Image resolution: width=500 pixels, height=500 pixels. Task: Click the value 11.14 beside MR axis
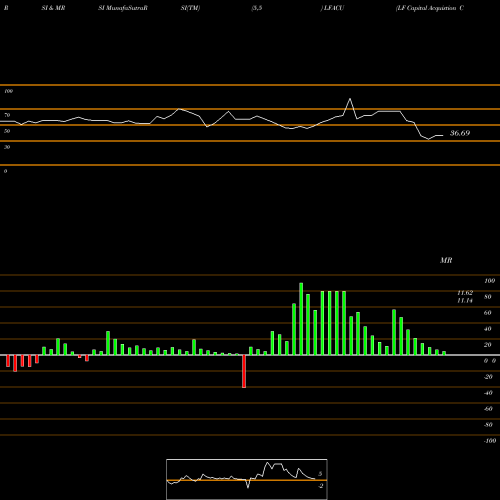(465, 300)
